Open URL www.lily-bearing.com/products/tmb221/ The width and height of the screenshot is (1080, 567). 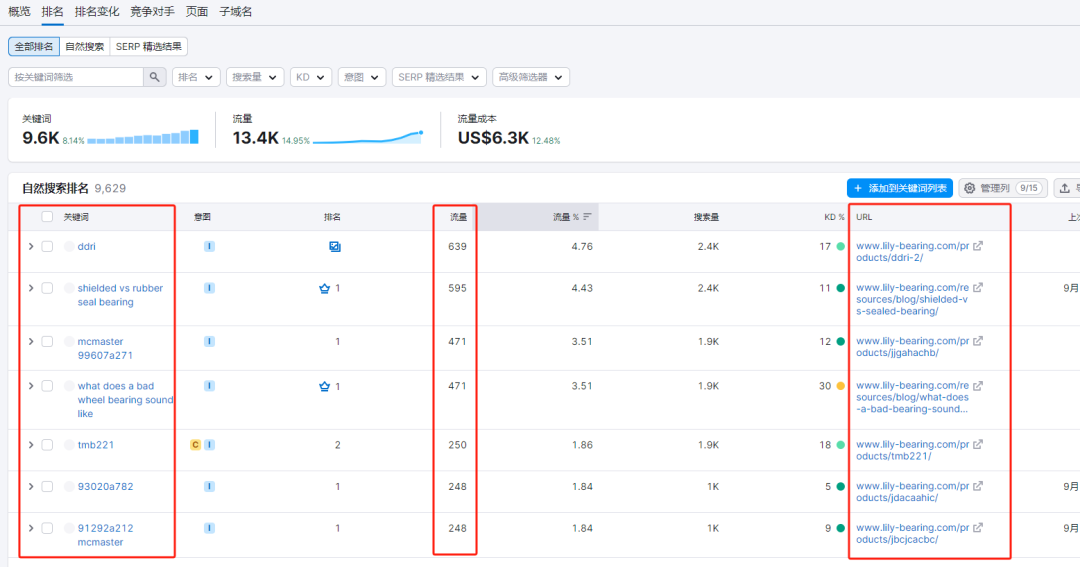(x=913, y=450)
